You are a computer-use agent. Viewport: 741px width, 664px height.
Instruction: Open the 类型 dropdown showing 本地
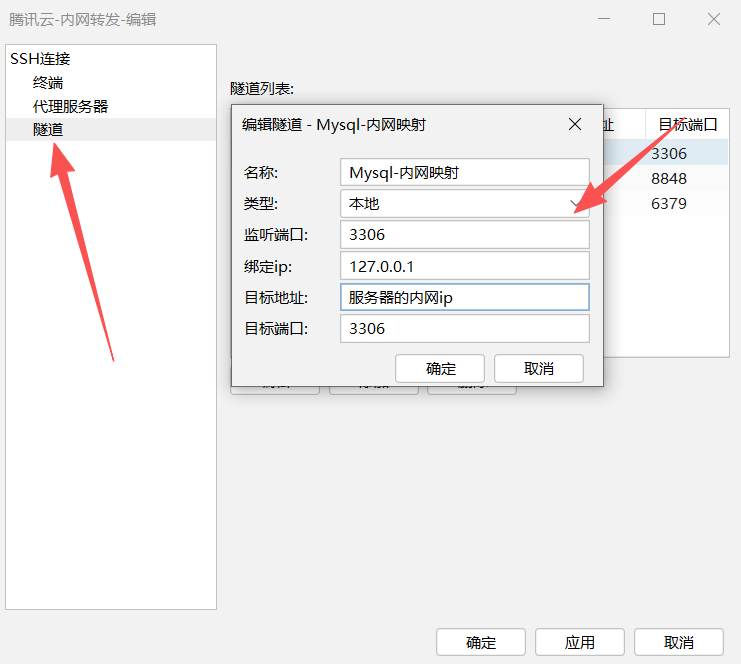coord(464,204)
